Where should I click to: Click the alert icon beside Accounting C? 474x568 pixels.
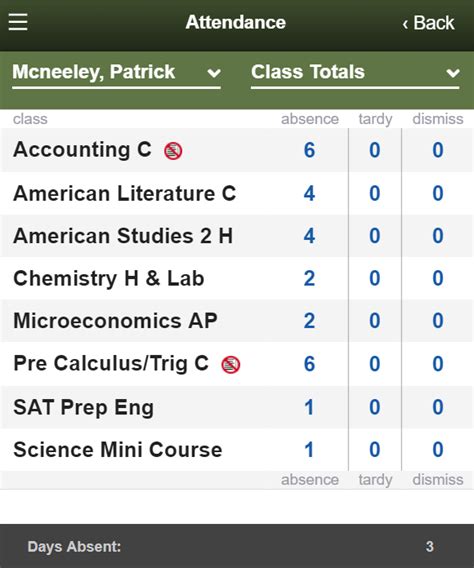click(173, 151)
